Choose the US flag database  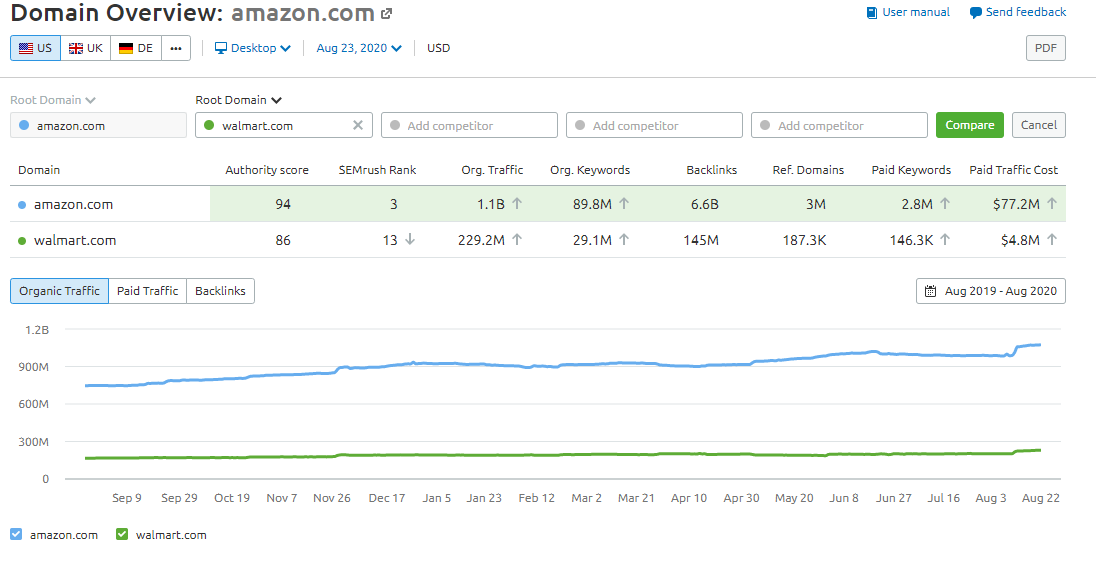[x=35, y=48]
